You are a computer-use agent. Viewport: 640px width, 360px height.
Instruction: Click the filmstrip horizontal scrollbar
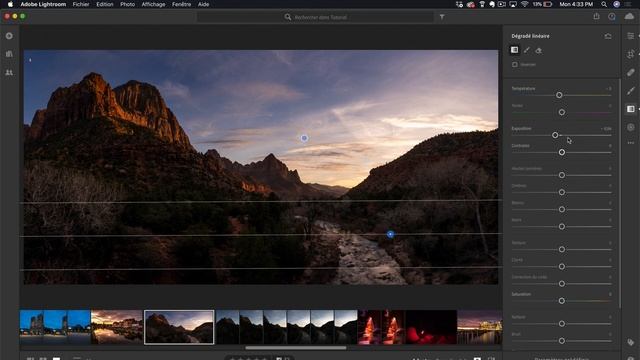click(x=296, y=348)
